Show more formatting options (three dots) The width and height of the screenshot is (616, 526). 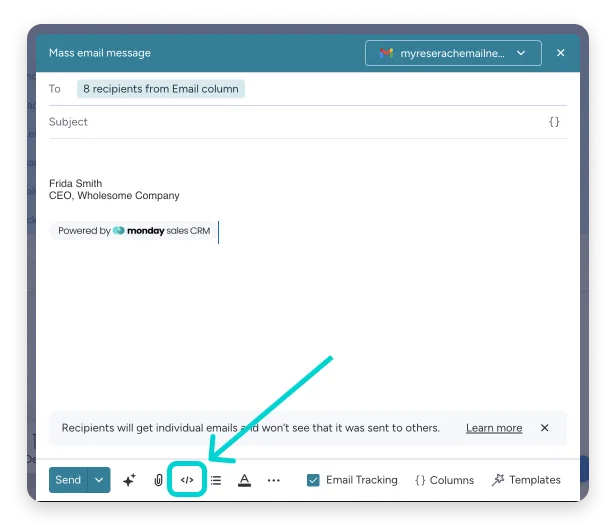(x=273, y=480)
